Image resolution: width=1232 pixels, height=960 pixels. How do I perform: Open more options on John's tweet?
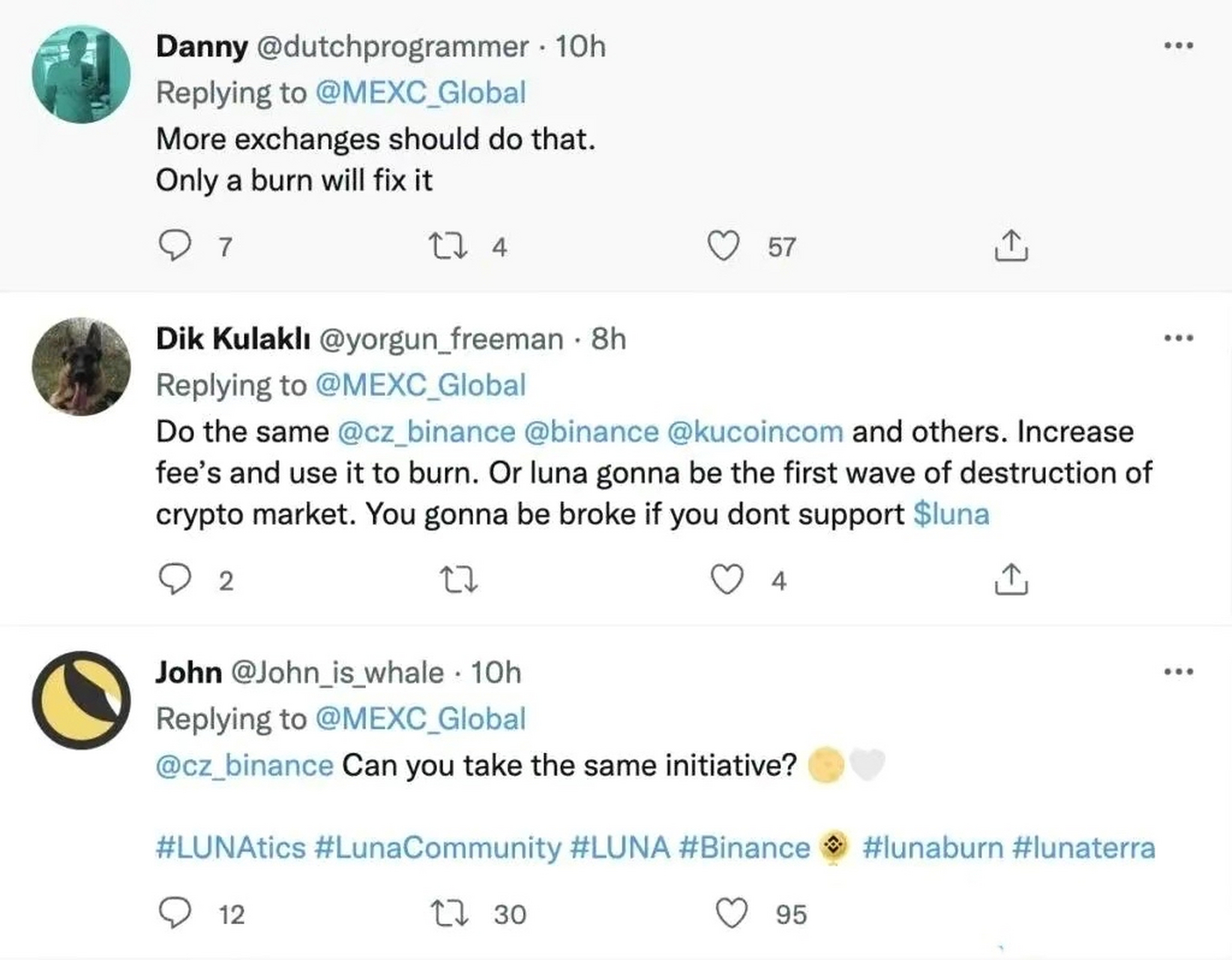tap(1178, 672)
